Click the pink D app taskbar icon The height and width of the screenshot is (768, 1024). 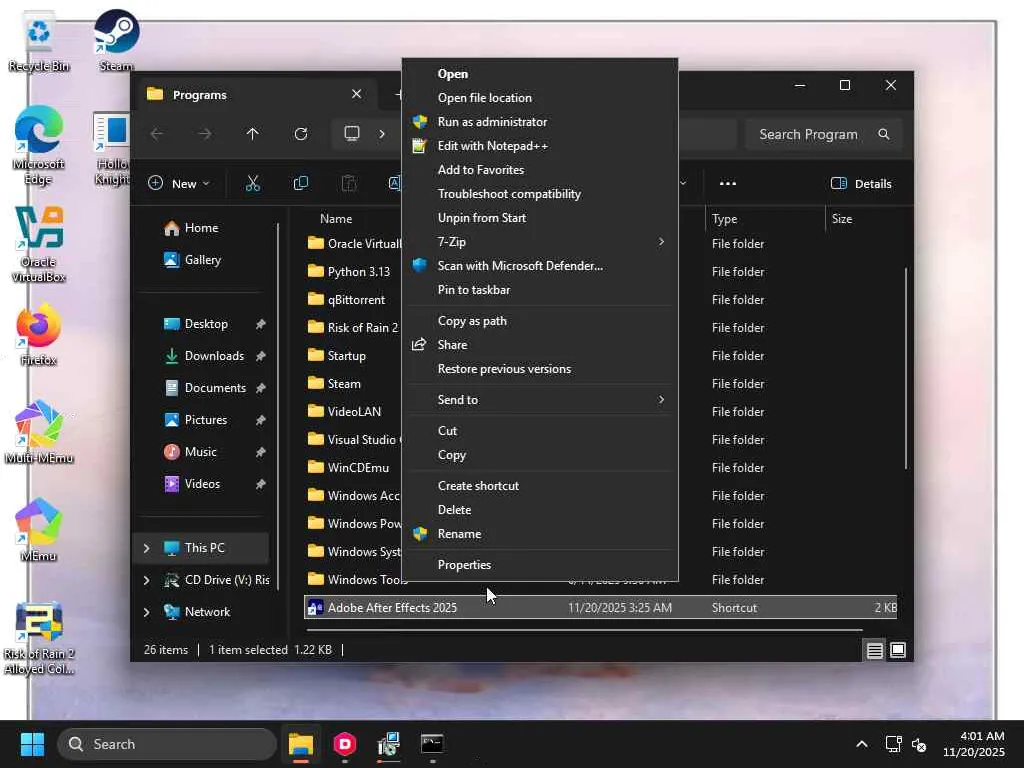click(x=345, y=744)
